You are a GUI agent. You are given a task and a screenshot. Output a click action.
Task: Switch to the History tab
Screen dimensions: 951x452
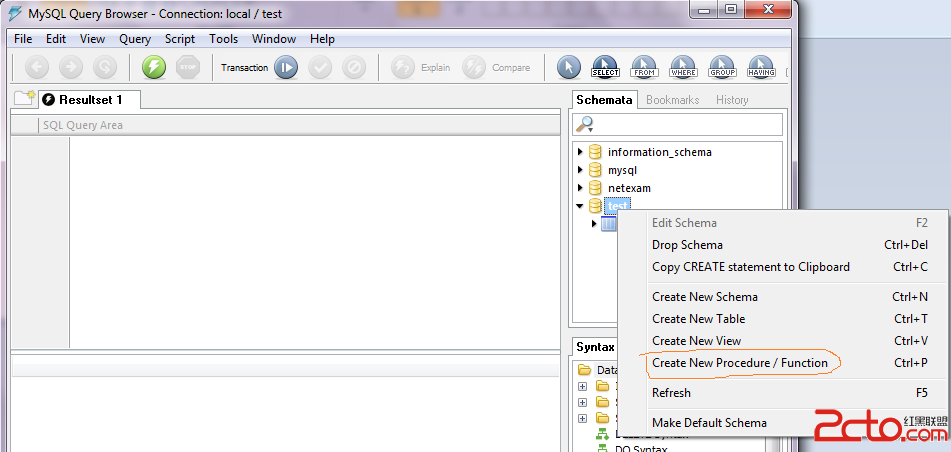point(732,100)
